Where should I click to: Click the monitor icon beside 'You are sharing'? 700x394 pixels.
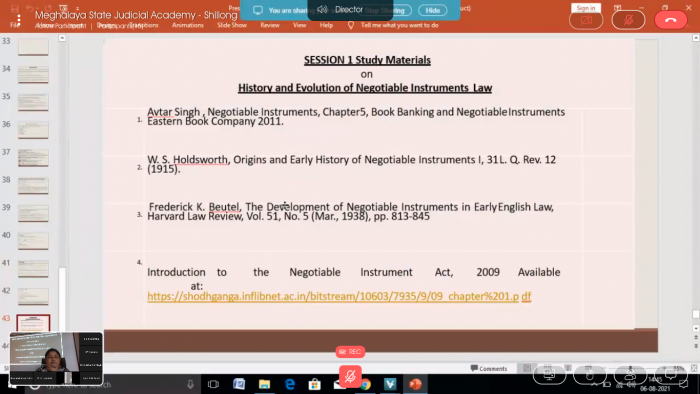258,10
